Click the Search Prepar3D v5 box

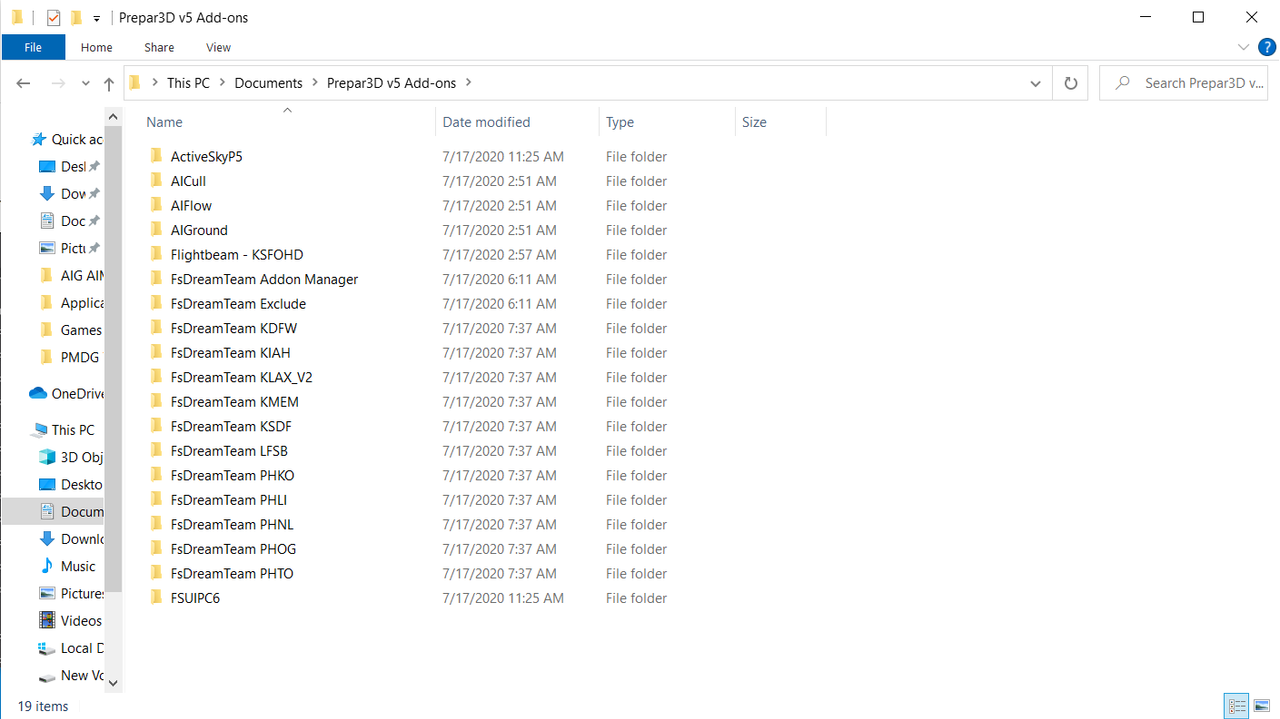click(1186, 83)
